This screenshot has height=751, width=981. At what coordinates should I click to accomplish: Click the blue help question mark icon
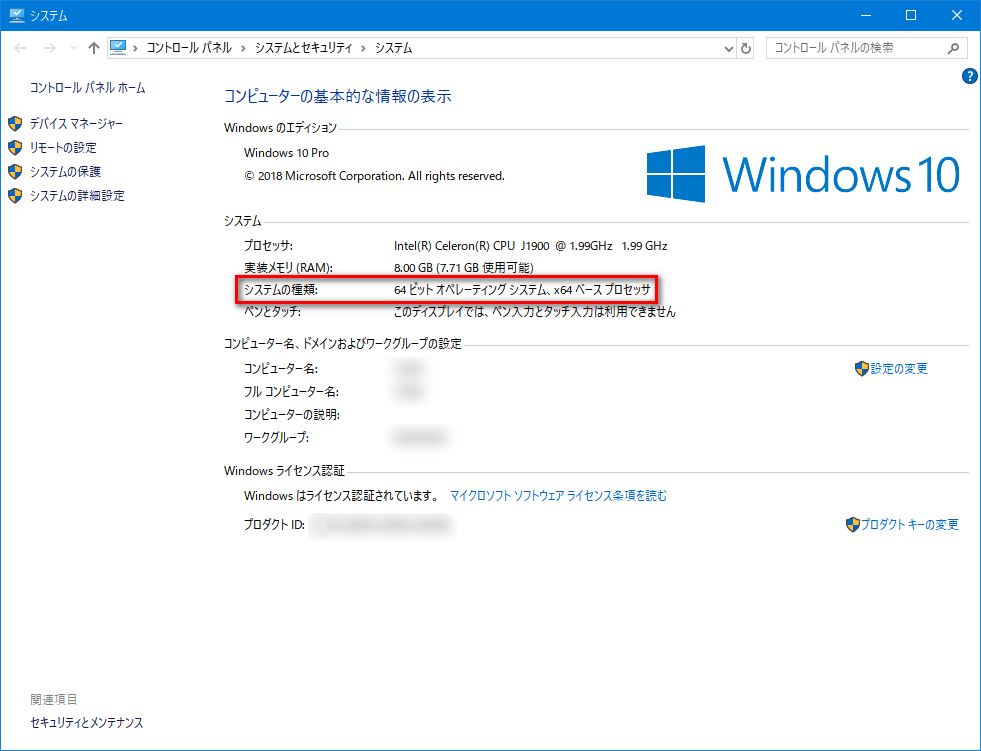tap(969, 76)
